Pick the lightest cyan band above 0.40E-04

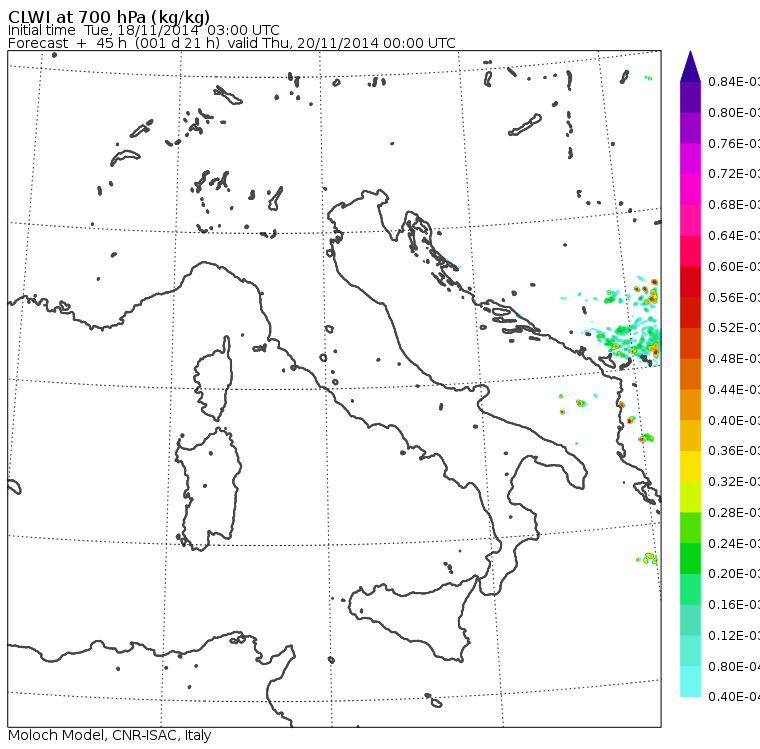[x=690, y=681]
